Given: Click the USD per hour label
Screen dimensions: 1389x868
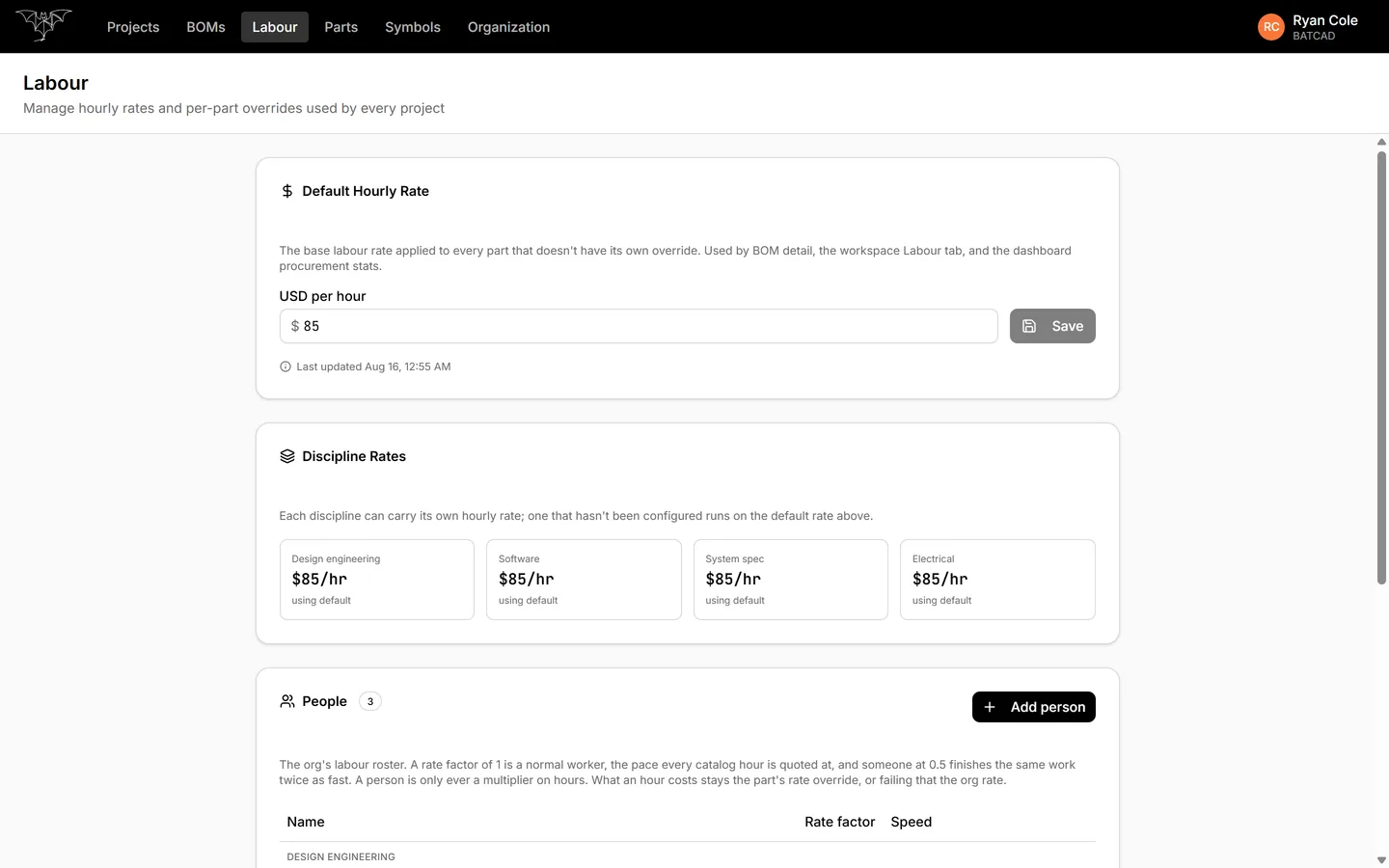Looking at the screenshot, I should [x=322, y=296].
